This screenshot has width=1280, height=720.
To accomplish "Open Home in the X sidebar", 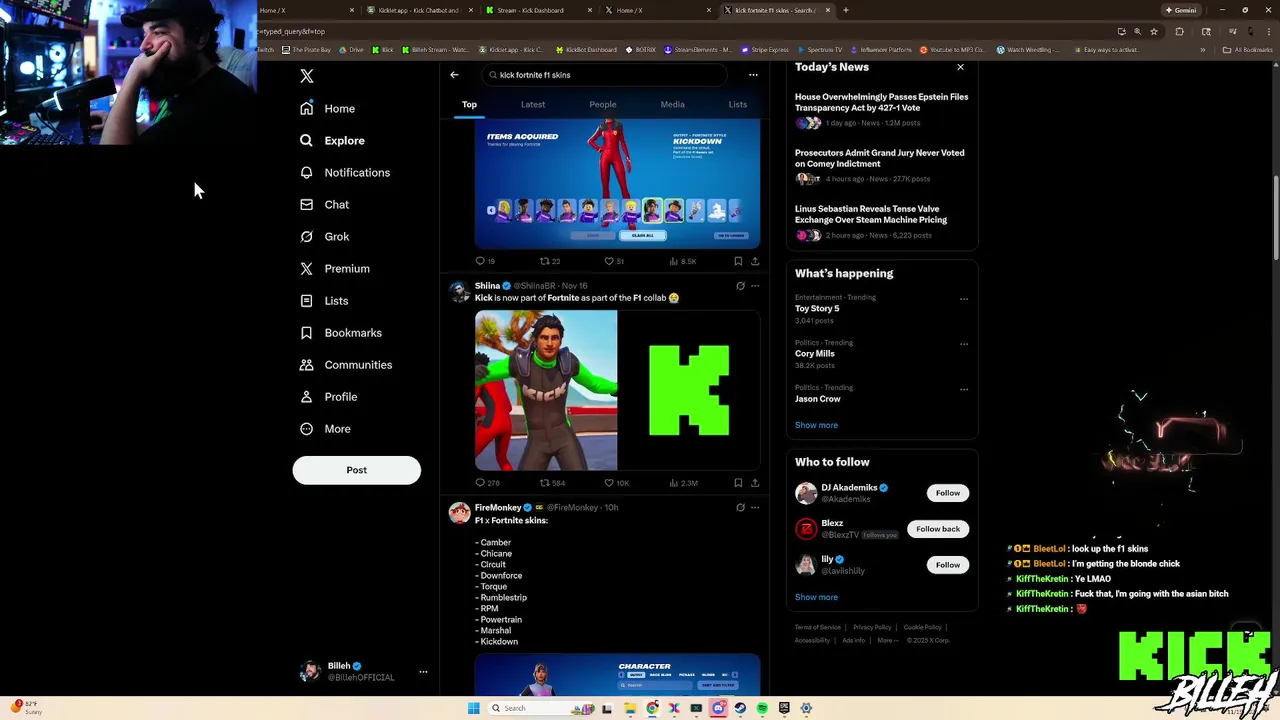I will 328,108.
